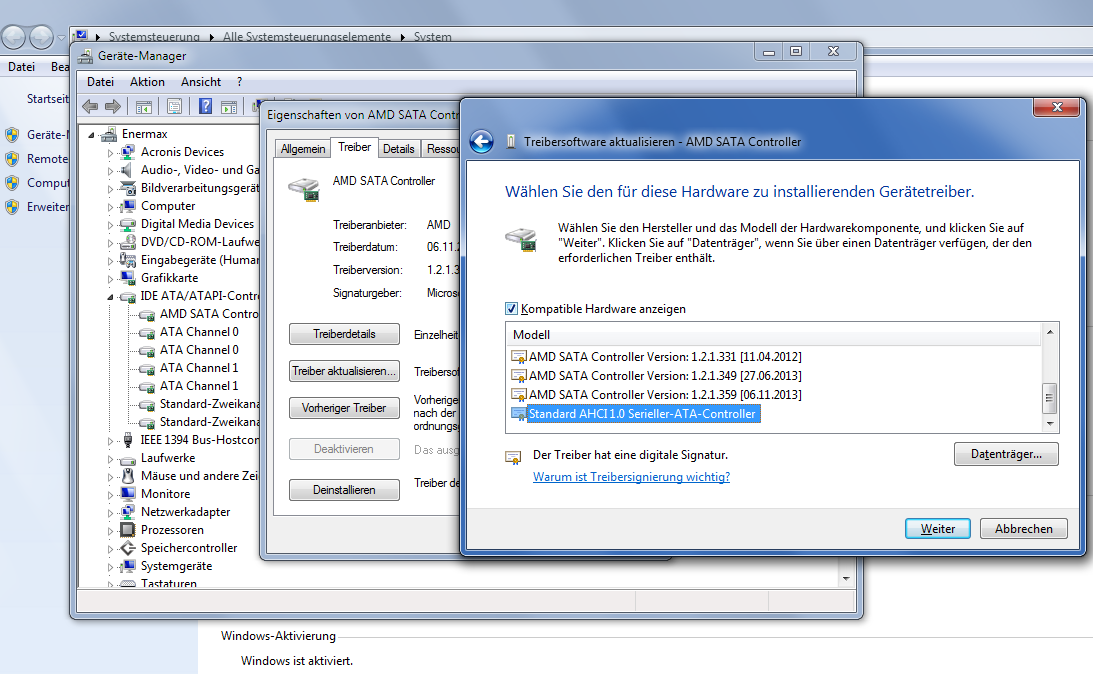Viewport: 1093px width, 674px height.
Task: Click the model list scrollbar thumb
Action: pos(1049,399)
